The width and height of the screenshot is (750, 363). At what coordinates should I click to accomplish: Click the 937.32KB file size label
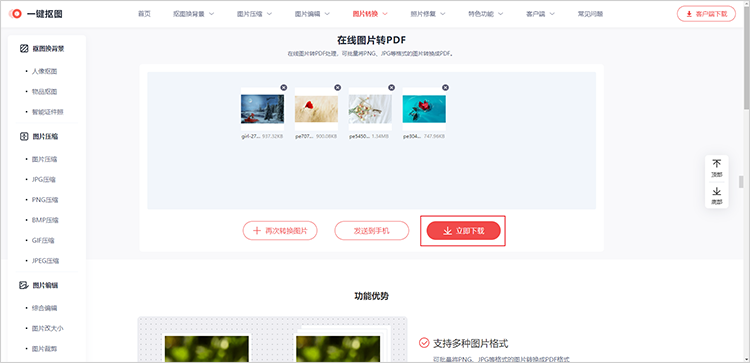[x=273, y=136]
